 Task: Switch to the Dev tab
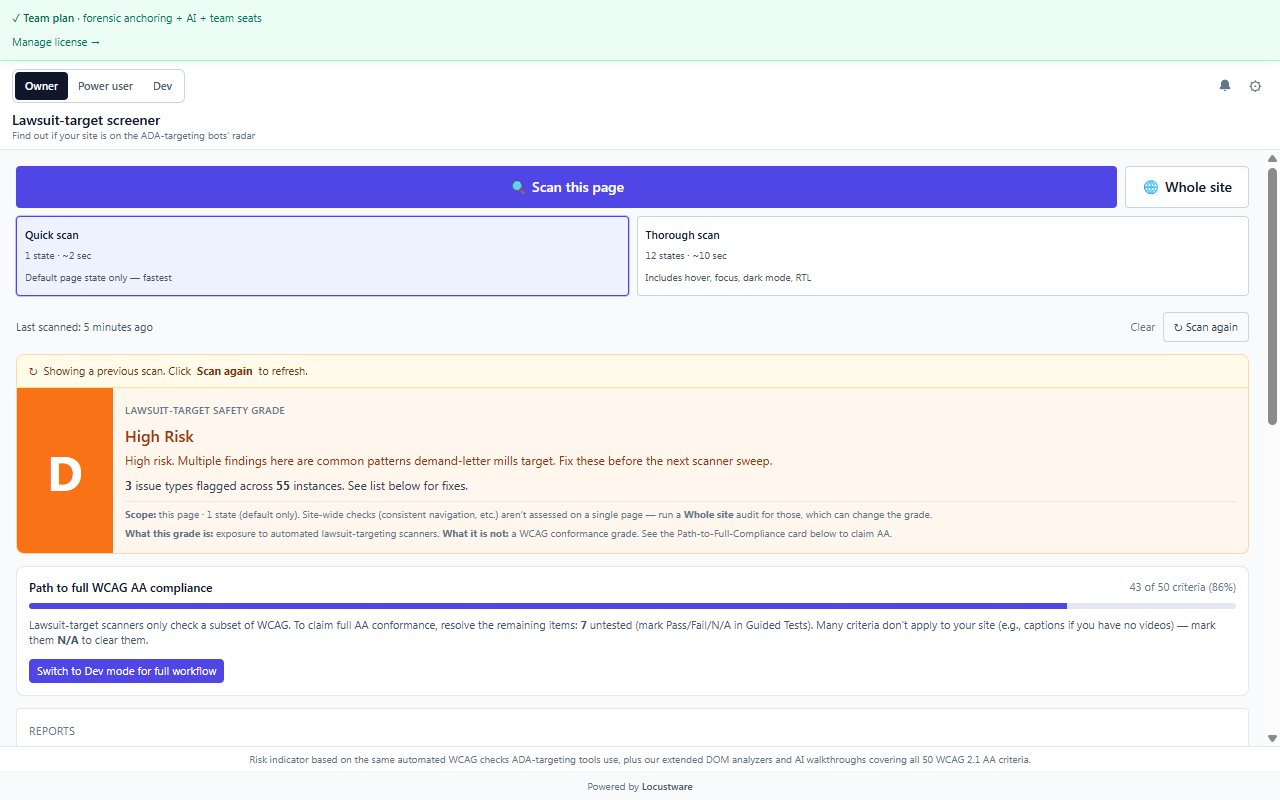(x=162, y=86)
